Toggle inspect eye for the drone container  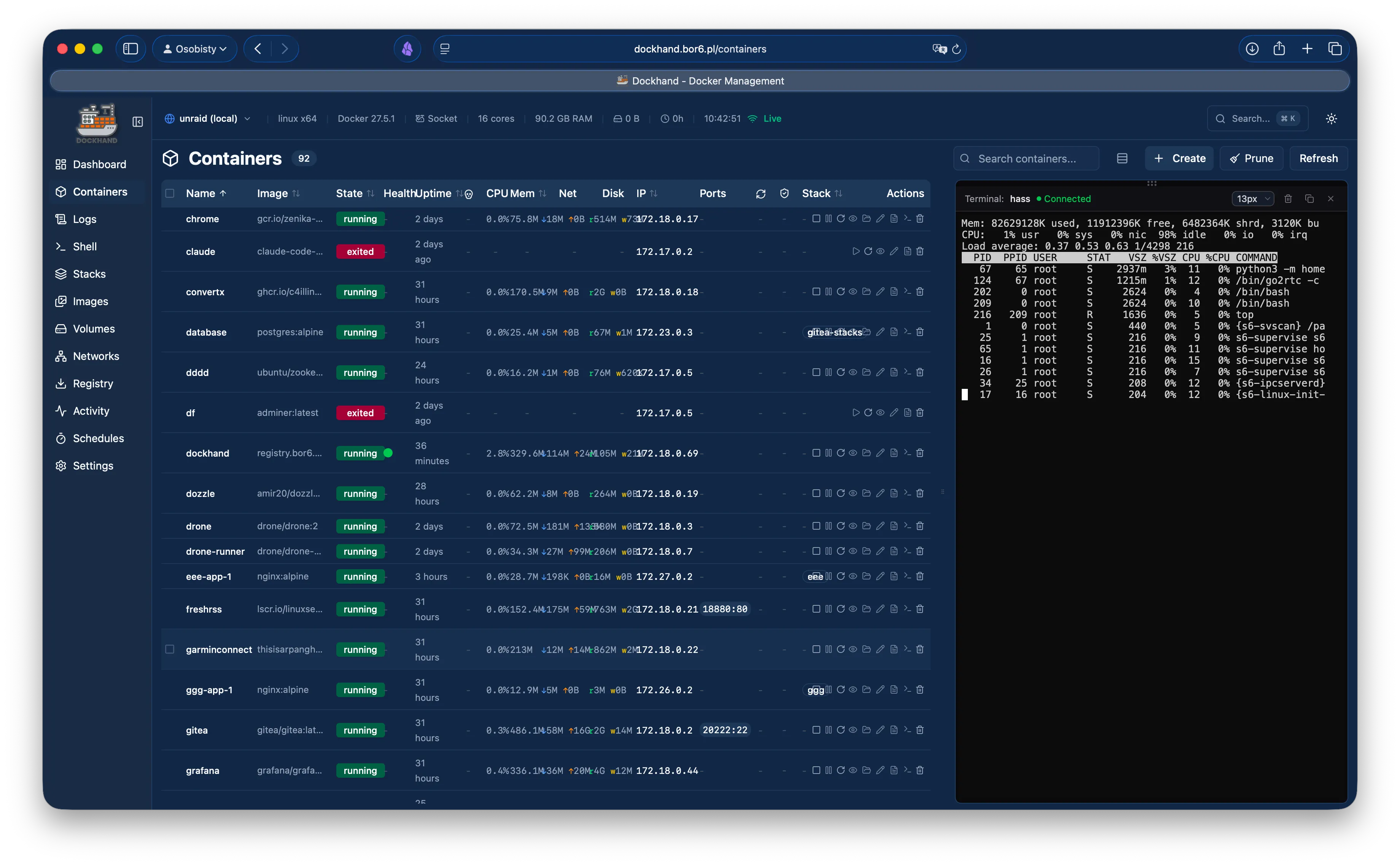pos(853,526)
